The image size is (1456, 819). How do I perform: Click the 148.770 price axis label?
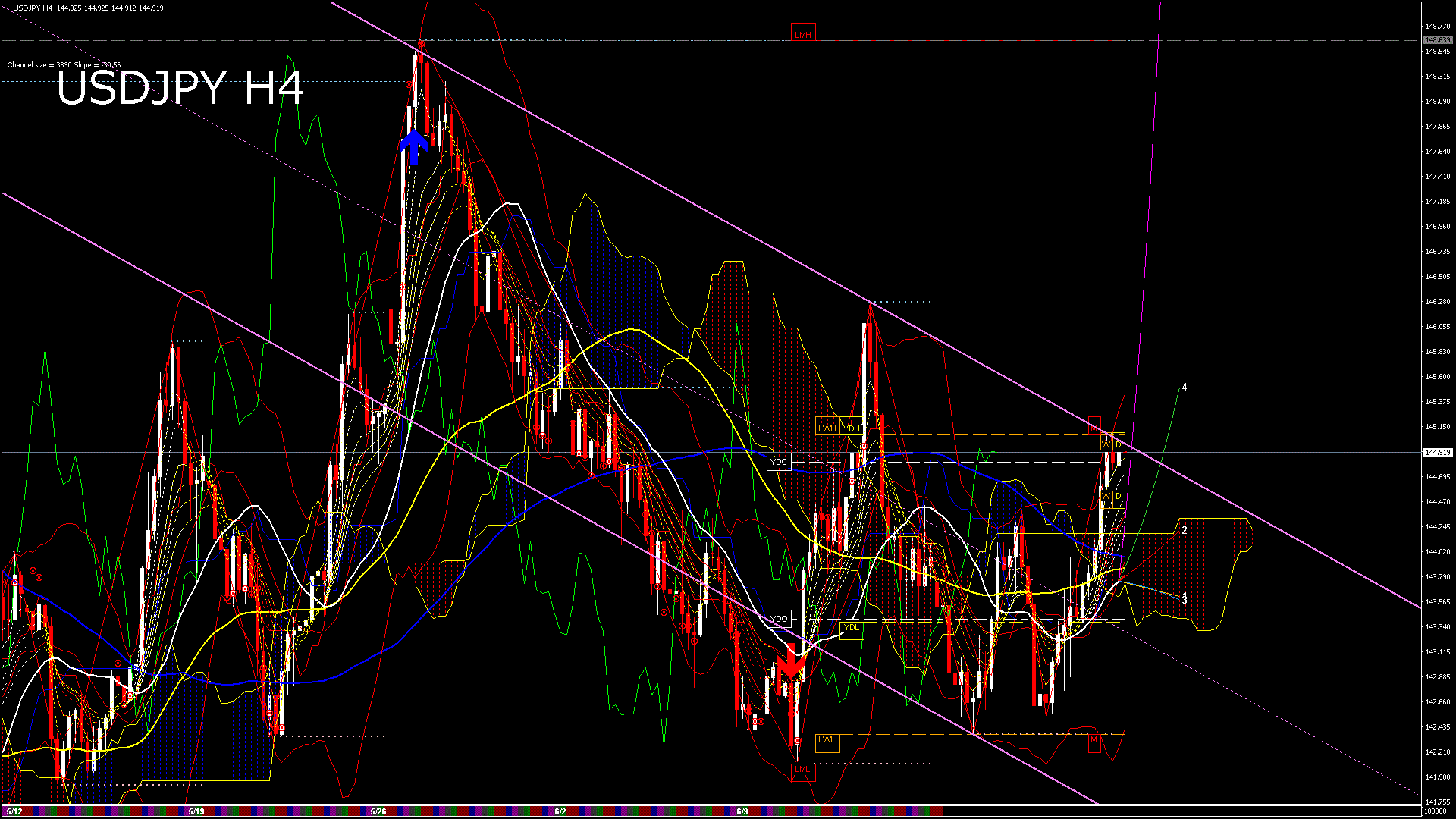tap(1438, 27)
